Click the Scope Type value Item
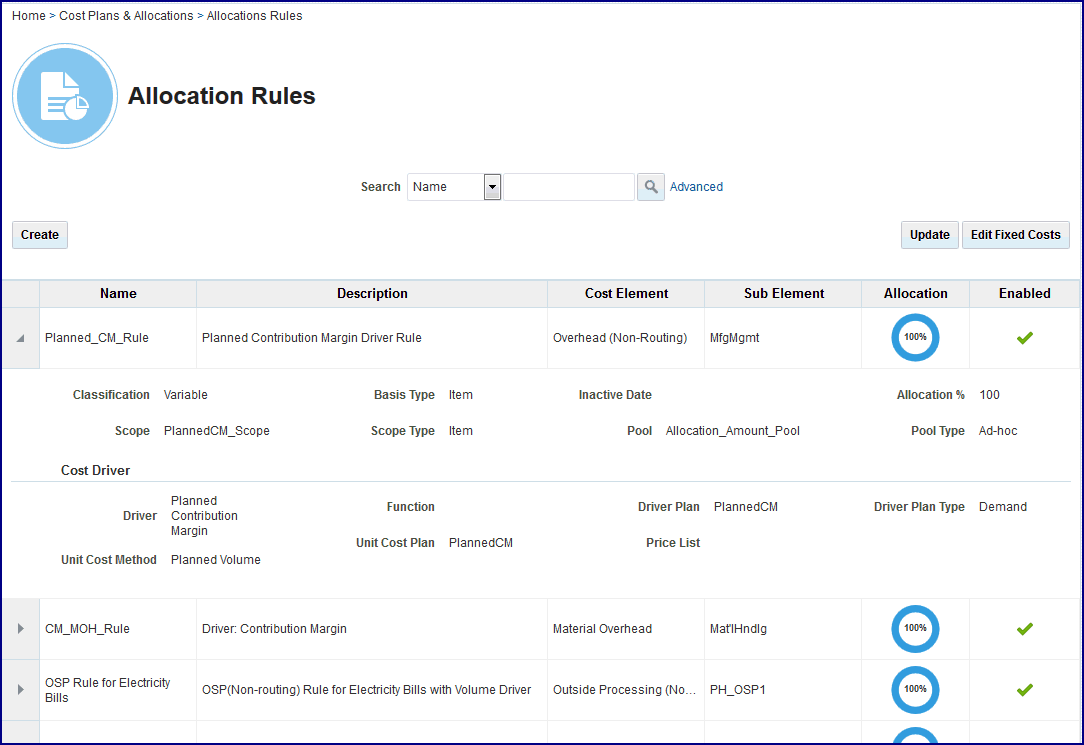Screen dimensions: 1084x745 (460, 431)
